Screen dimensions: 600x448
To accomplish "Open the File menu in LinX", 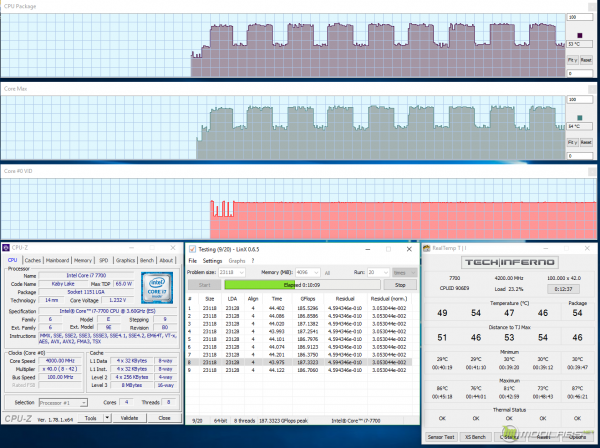I will coord(192,261).
